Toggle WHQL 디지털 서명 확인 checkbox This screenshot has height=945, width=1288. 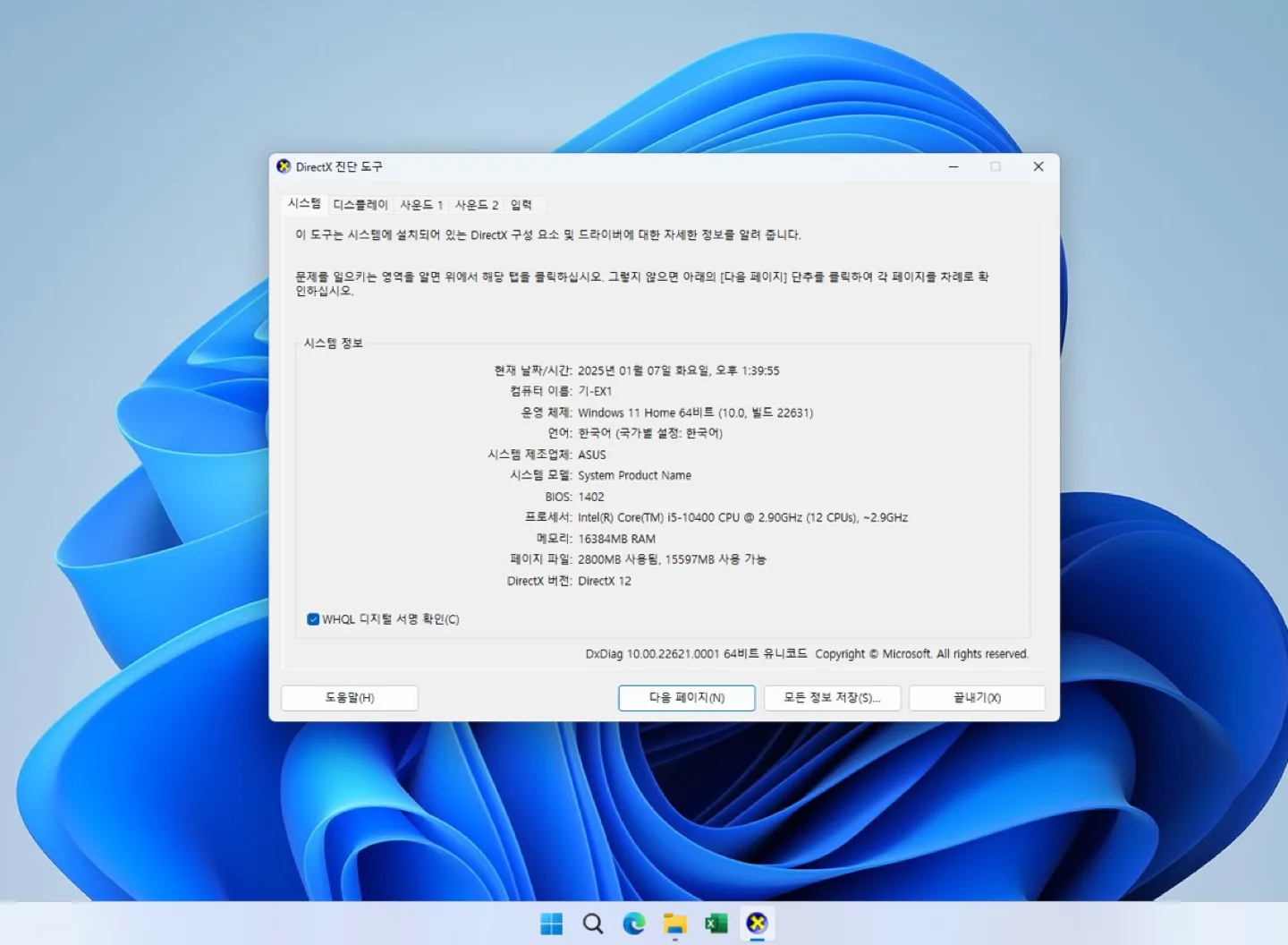click(x=313, y=619)
